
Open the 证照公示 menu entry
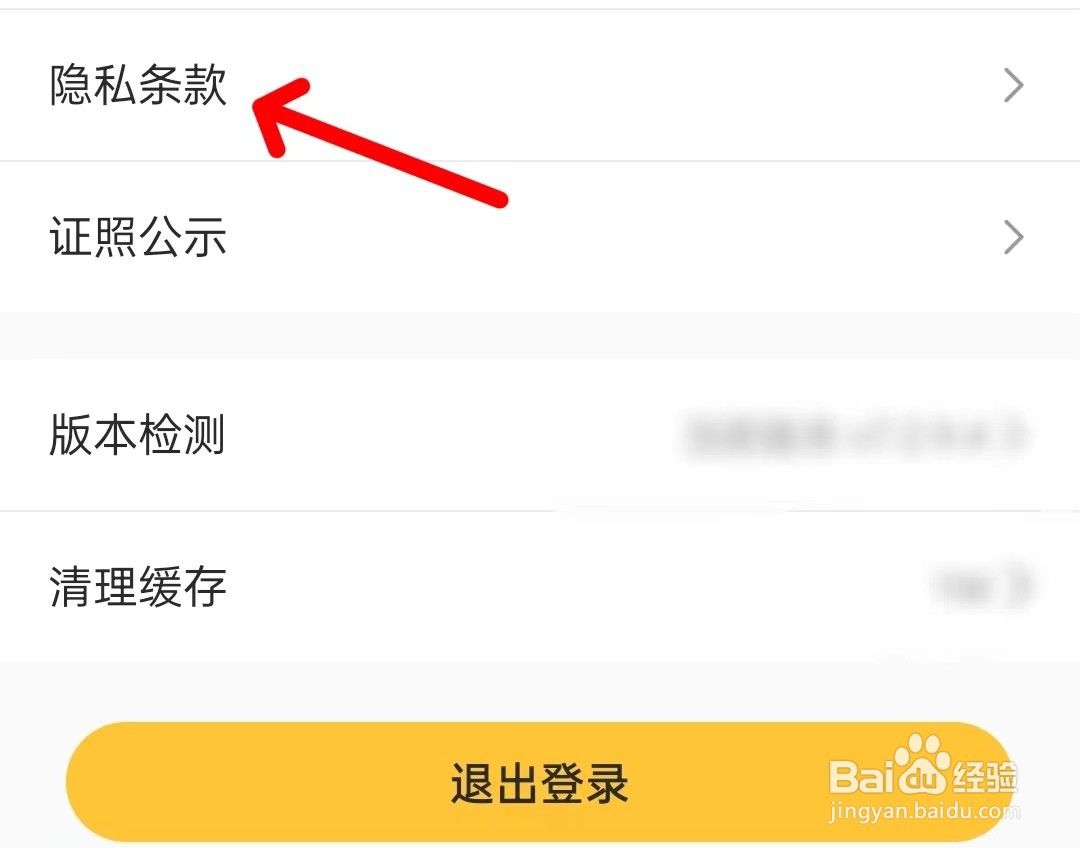tap(540, 237)
